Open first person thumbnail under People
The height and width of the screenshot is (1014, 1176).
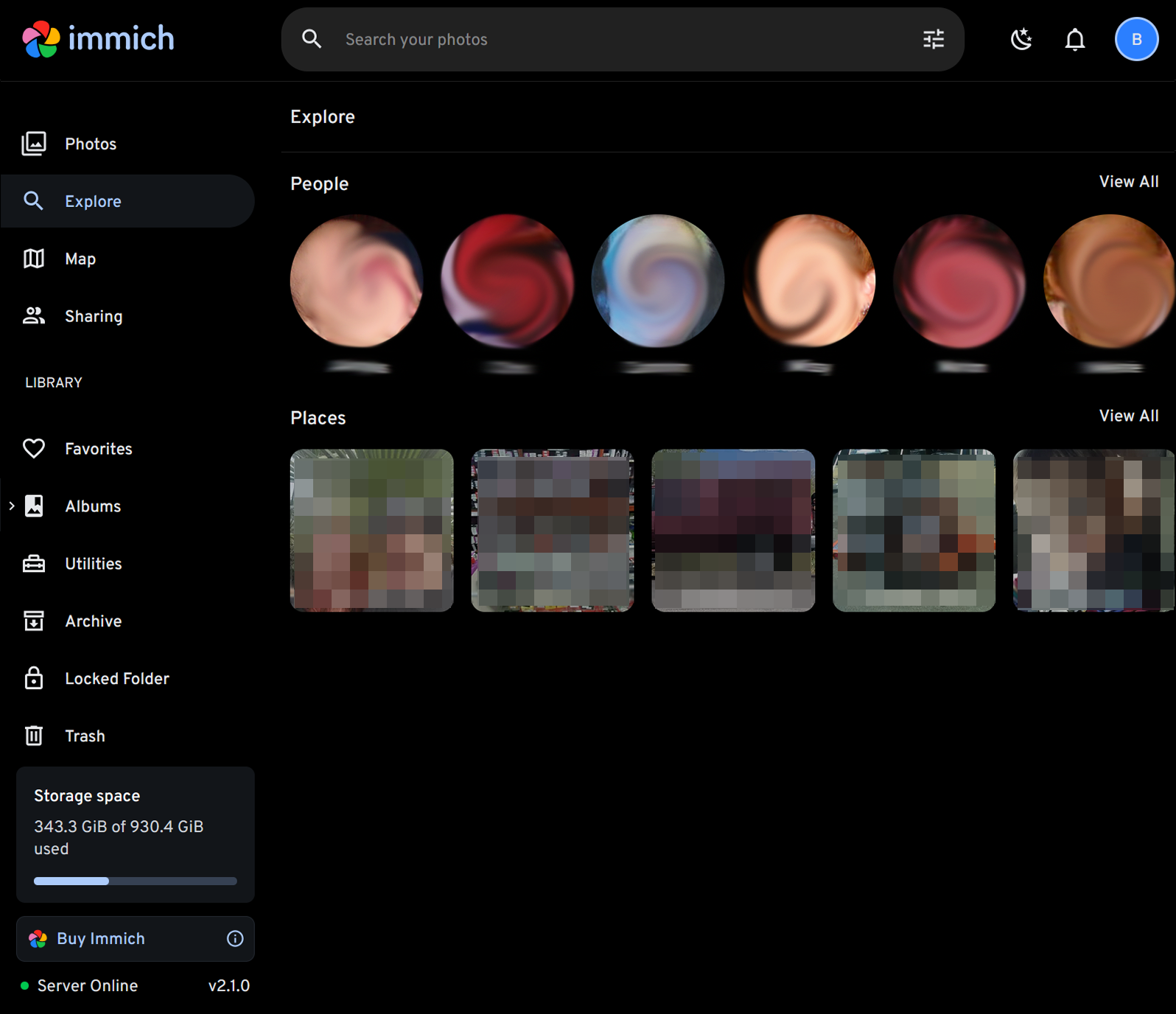(357, 281)
